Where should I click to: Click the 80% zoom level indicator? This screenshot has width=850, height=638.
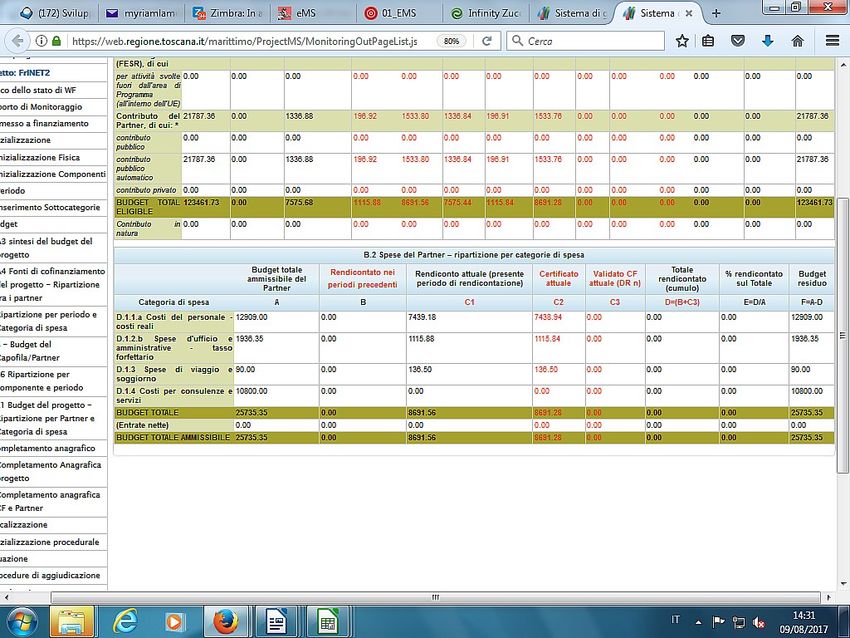(x=452, y=41)
